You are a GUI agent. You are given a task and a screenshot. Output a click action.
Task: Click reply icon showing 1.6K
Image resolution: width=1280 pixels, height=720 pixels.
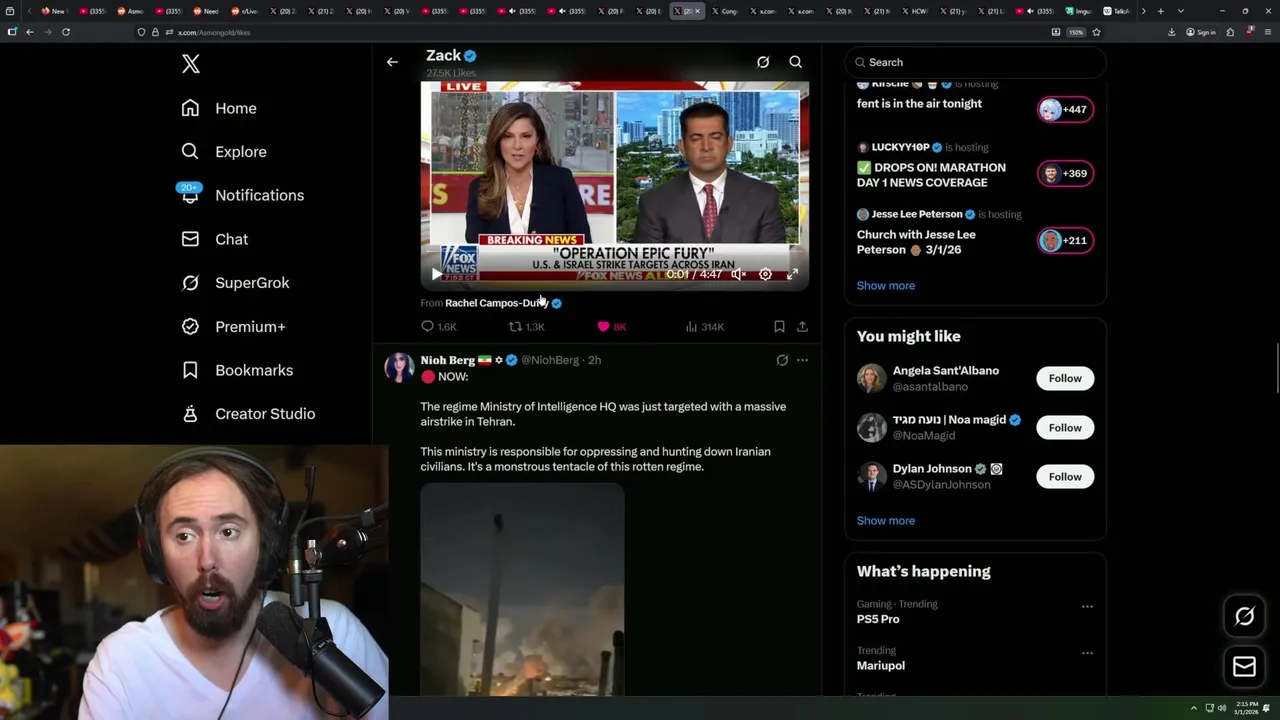439,327
